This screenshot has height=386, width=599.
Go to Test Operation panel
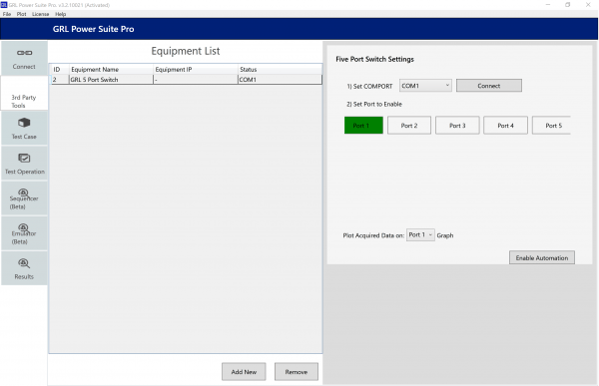(x=24, y=163)
